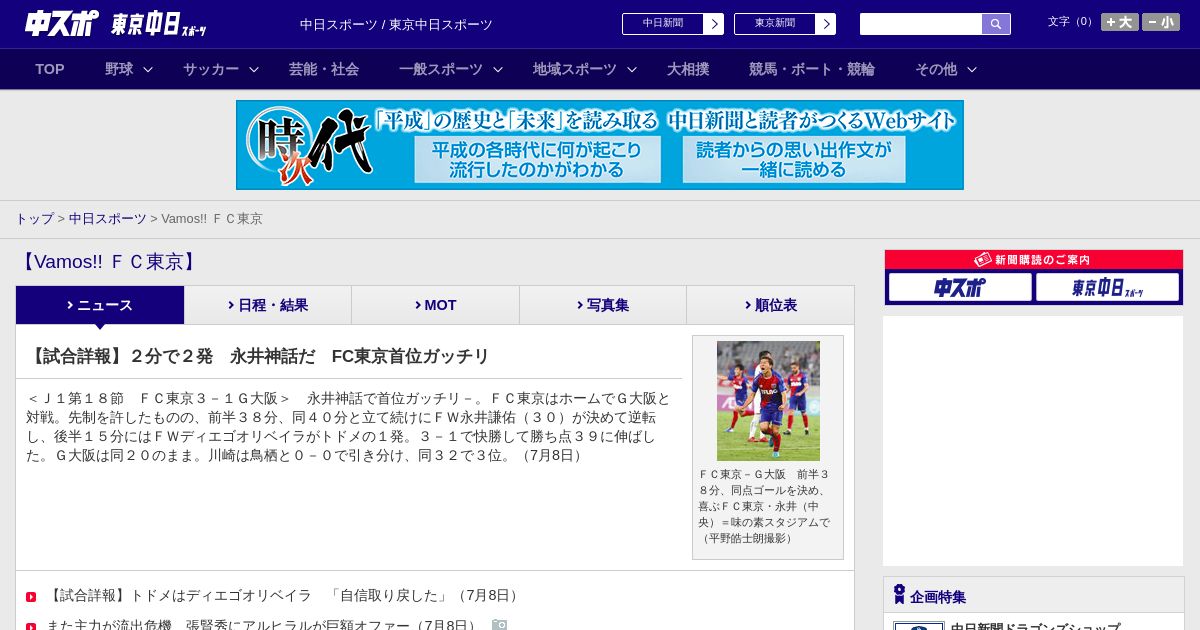Click the Tokyo Chunichi Sports logo in header
Image resolution: width=1200 pixels, height=630 pixels.
159,25
